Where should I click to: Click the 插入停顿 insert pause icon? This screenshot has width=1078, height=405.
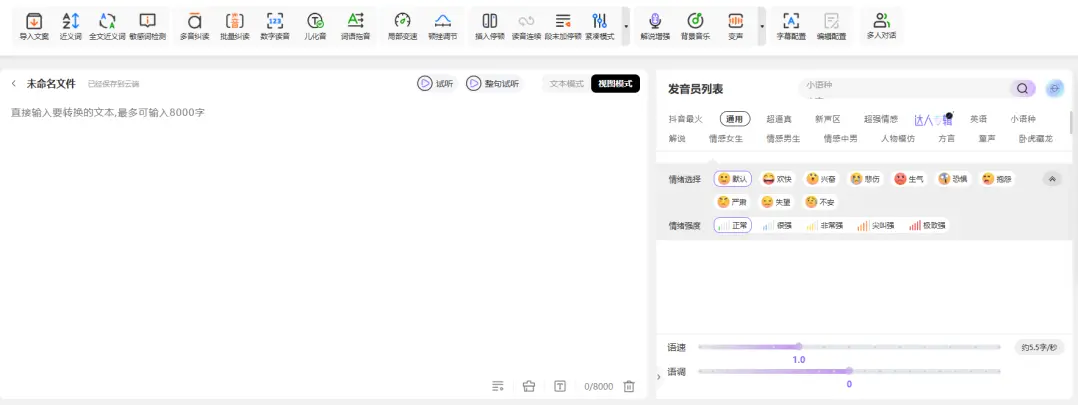pos(489,25)
